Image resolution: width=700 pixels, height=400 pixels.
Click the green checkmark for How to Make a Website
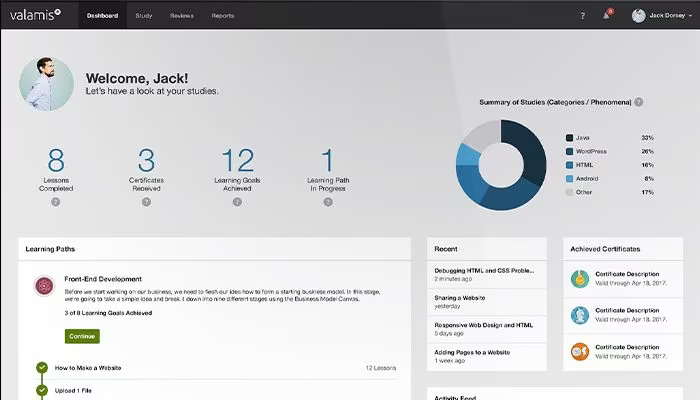tap(42, 367)
